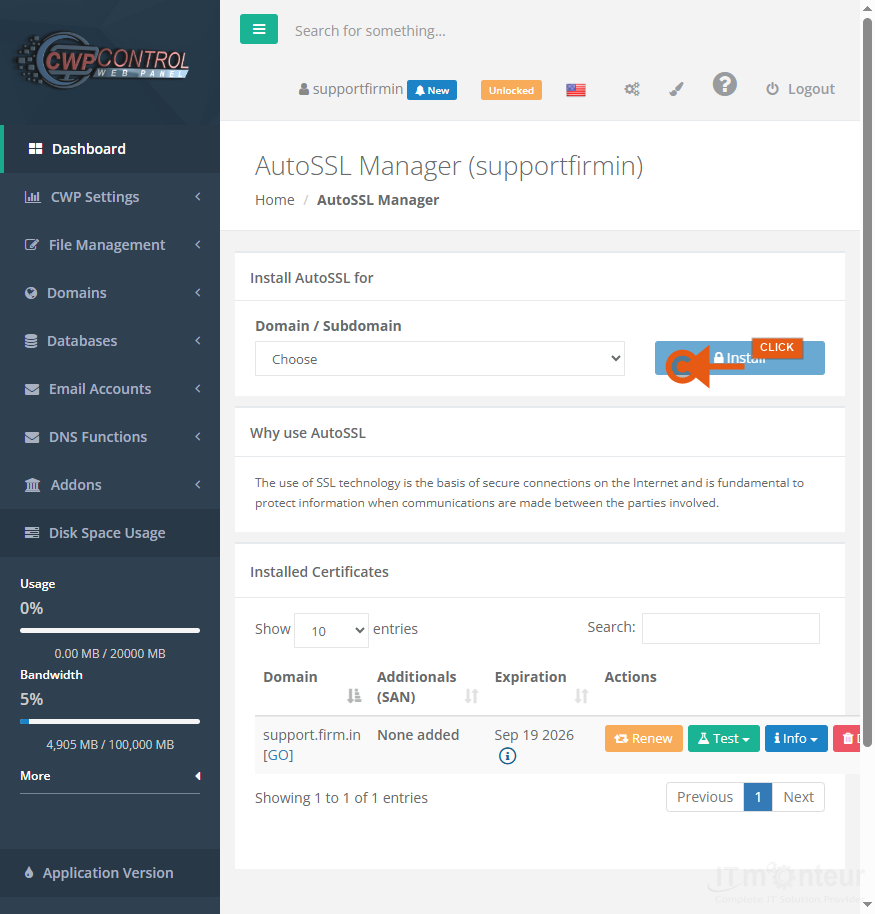Viewport: 875px width, 914px height.
Task: Click the New notifications bell badge
Action: click(x=432, y=90)
